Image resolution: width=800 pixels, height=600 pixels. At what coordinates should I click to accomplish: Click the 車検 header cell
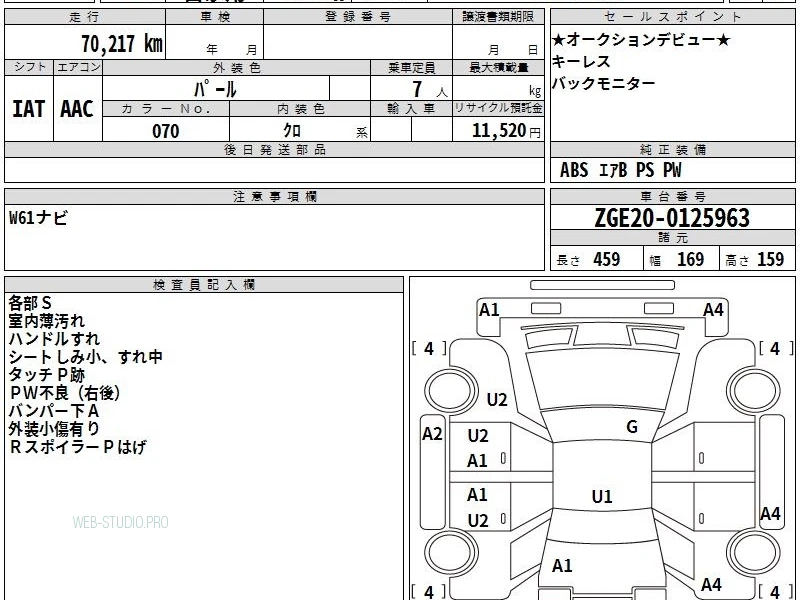[215, 17]
